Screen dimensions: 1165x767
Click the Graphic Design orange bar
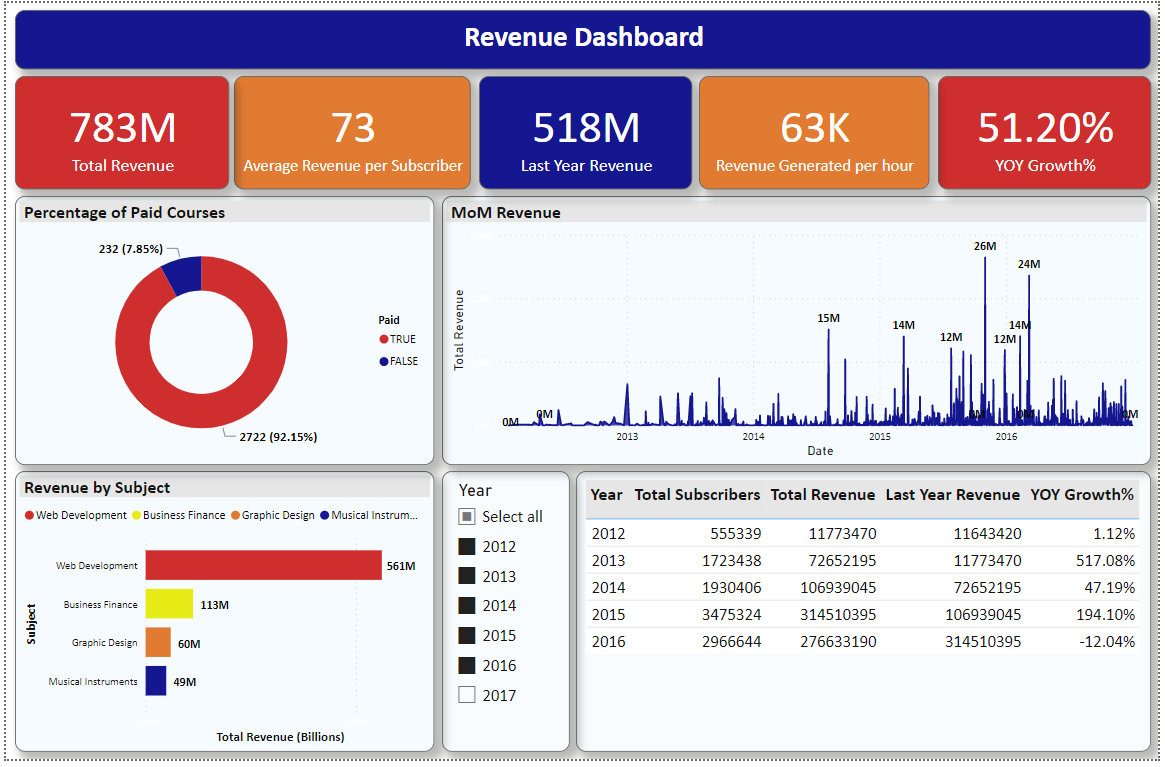click(158, 642)
